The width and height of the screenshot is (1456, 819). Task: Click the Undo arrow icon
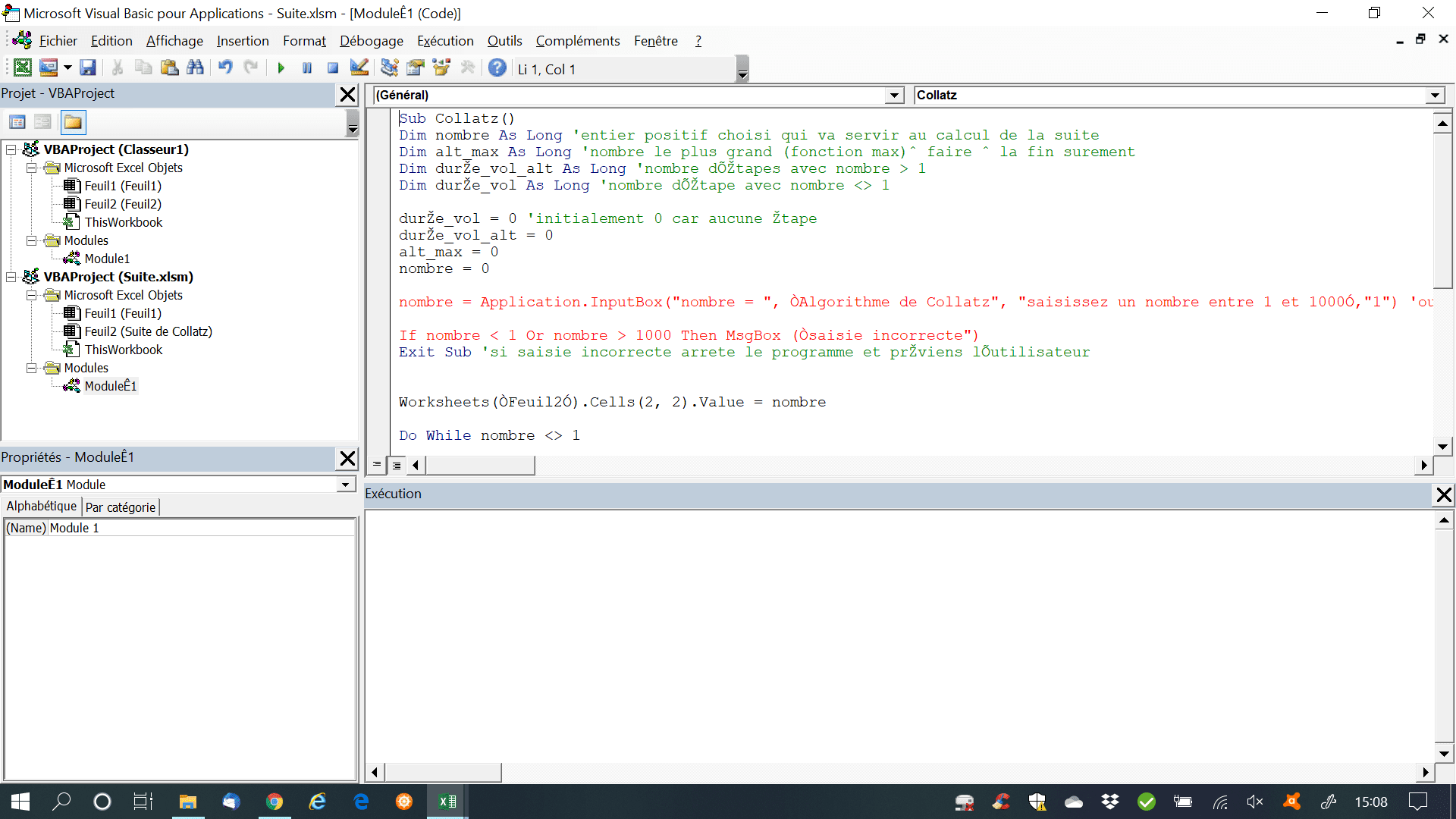(225, 68)
